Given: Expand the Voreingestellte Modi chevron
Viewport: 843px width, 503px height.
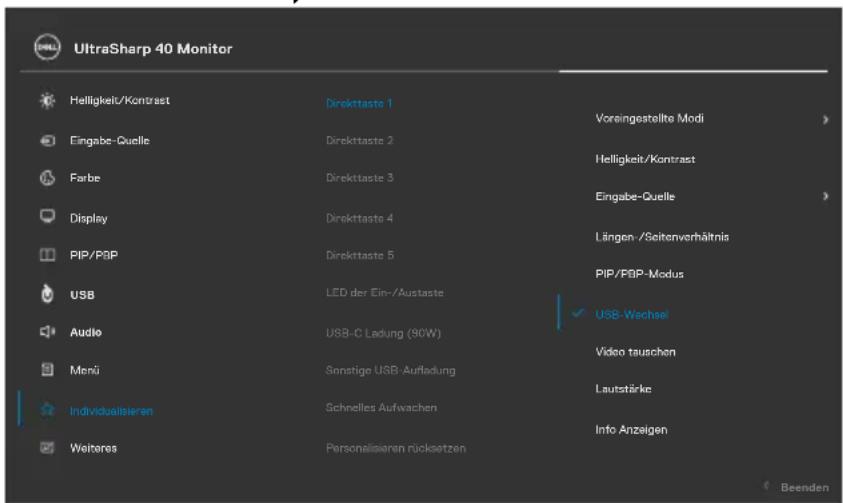Looking at the screenshot, I should (x=825, y=120).
